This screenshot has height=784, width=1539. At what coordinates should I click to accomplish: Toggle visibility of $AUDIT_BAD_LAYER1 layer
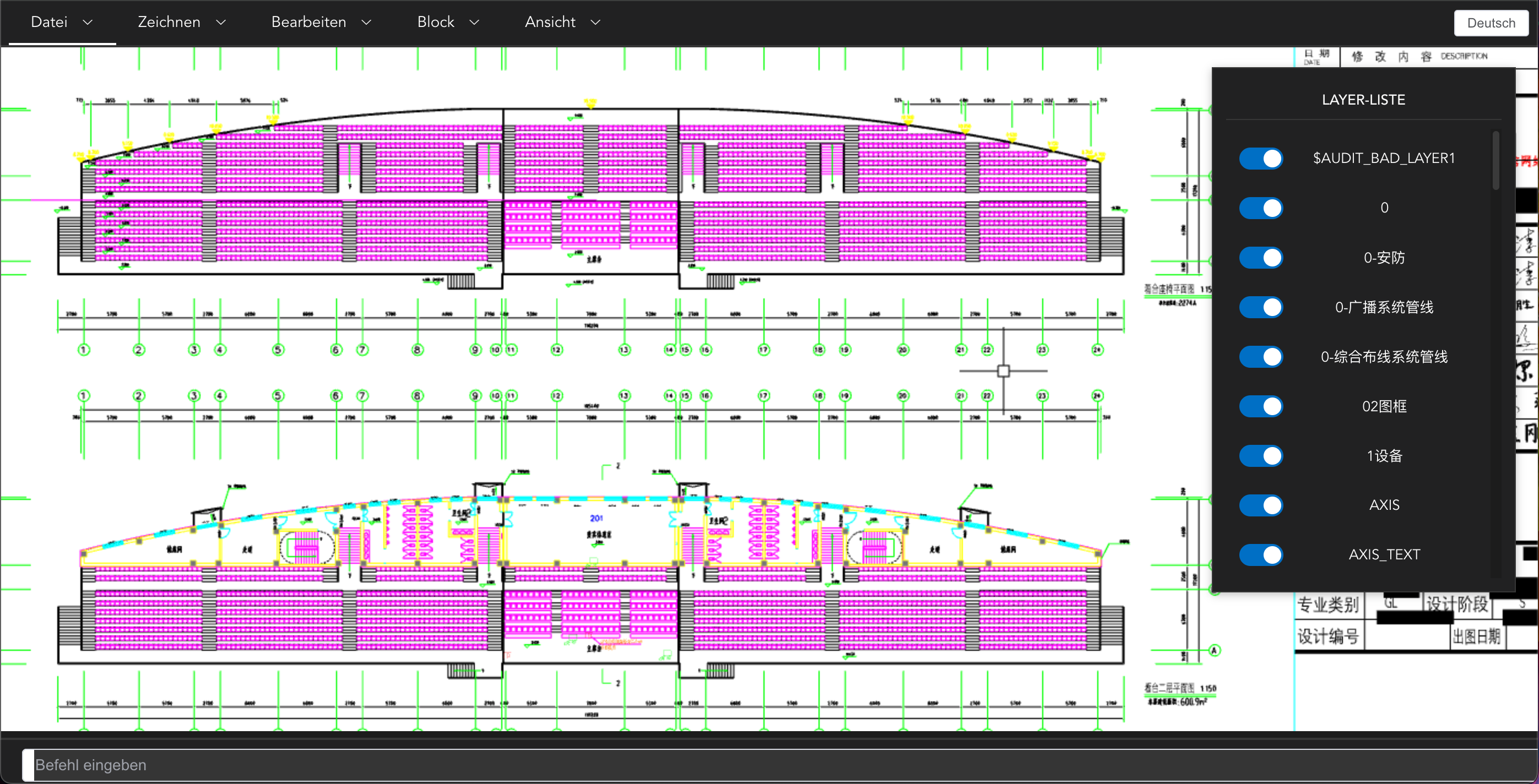[x=1261, y=159]
